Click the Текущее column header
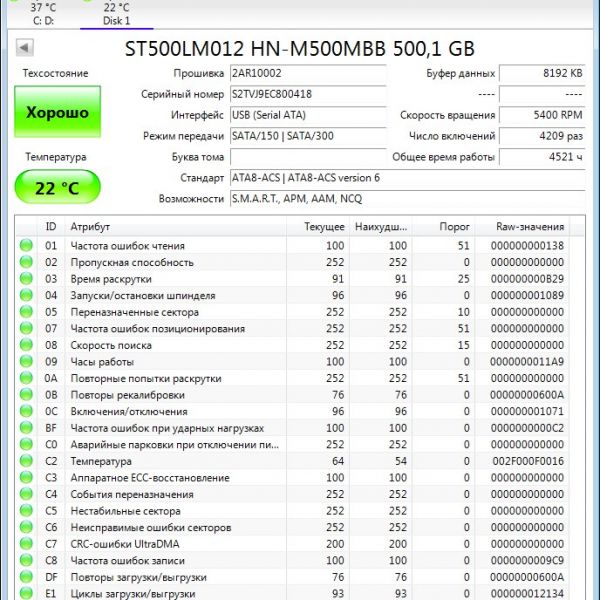Viewport: 600px width, 600px height. click(x=318, y=227)
